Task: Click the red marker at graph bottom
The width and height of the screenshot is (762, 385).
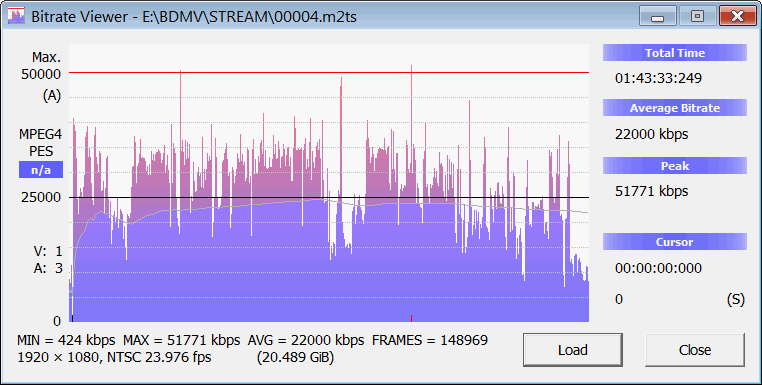Action: point(412,318)
